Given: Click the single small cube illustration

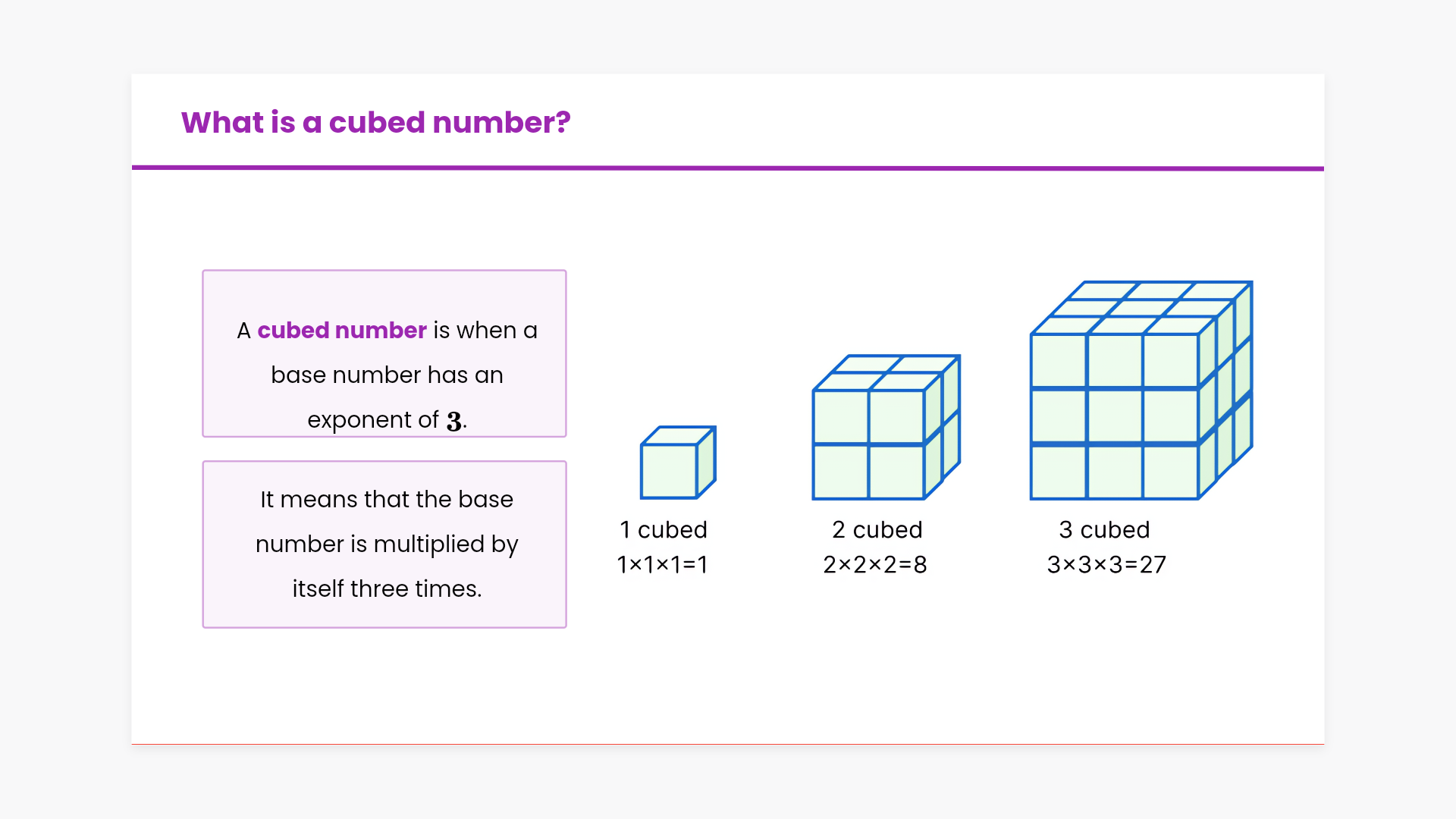Looking at the screenshot, I should tap(677, 463).
